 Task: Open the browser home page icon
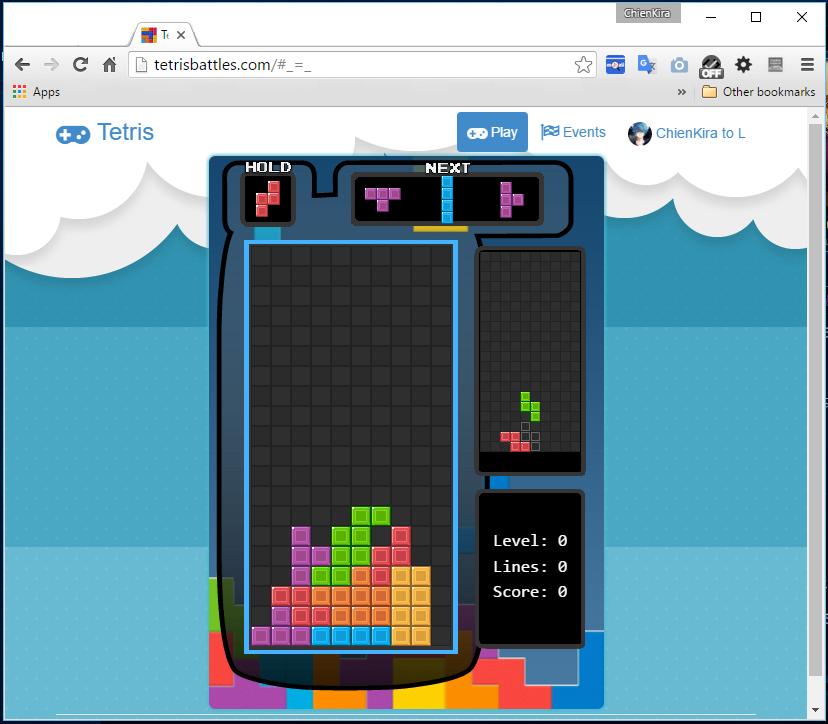click(109, 64)
